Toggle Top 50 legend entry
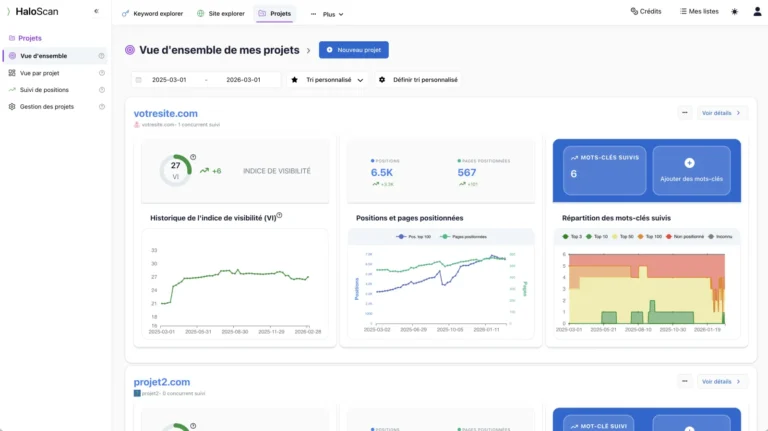 [x=622, y=237]
